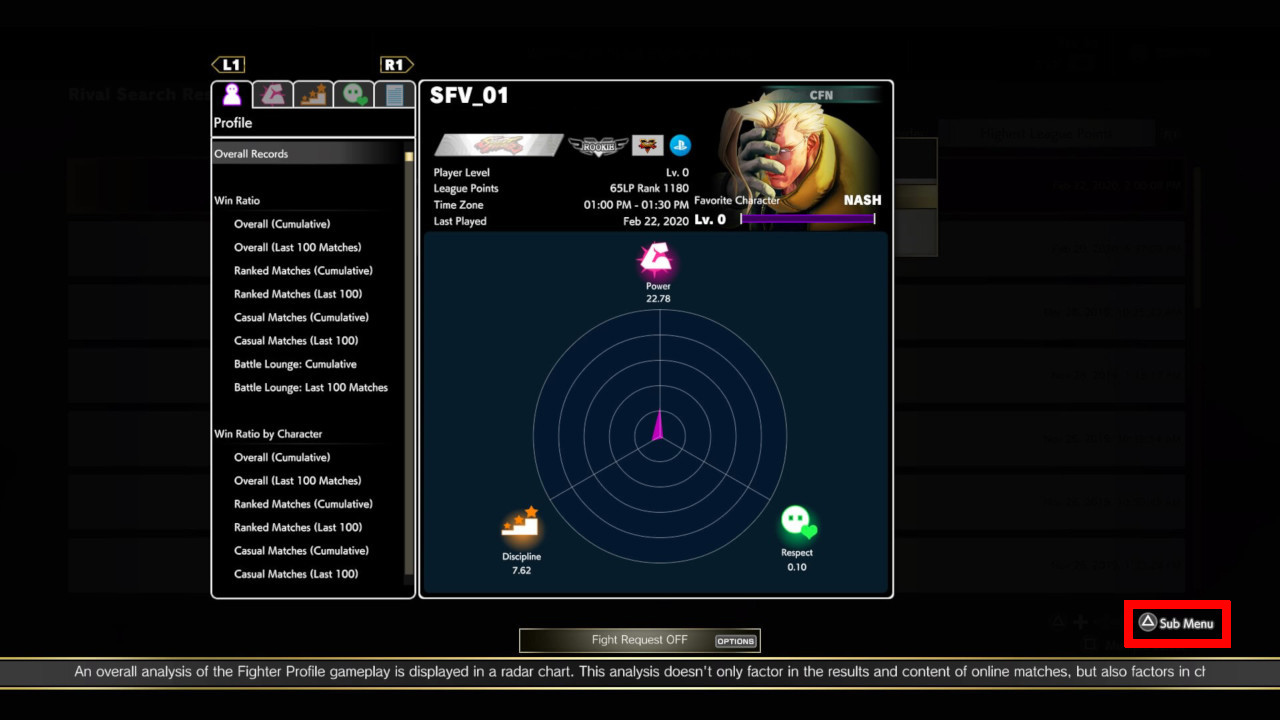
Task: Open Win Ratio Overall (Last 100 Matches)
Action: [298, 247]
